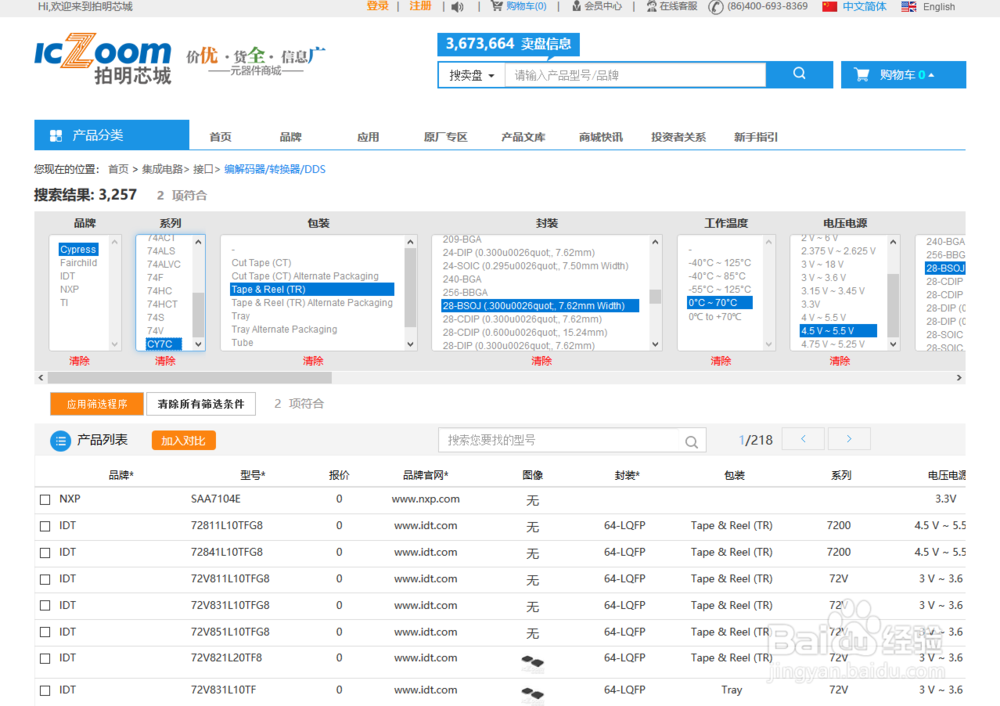
Task: Select Fairchild in brand filter
Action: pyautogui.click(x=78, y=263)
